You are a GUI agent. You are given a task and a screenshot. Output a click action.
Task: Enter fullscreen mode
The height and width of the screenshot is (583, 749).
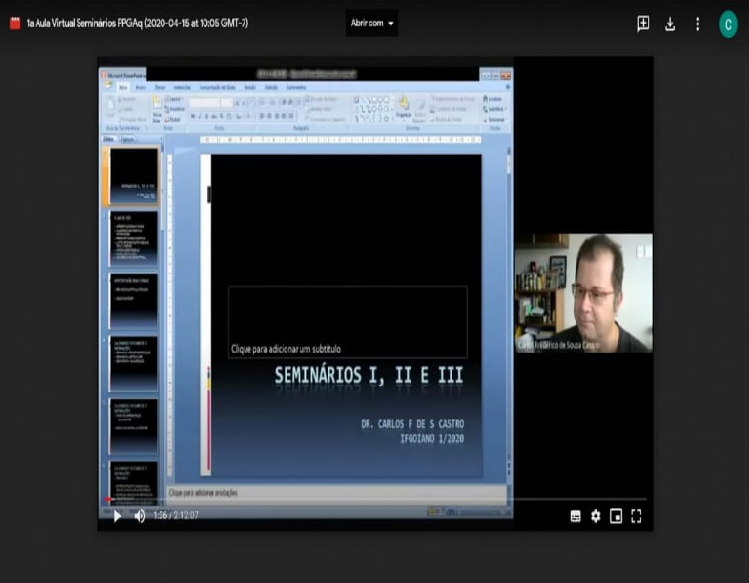point(636,516)
